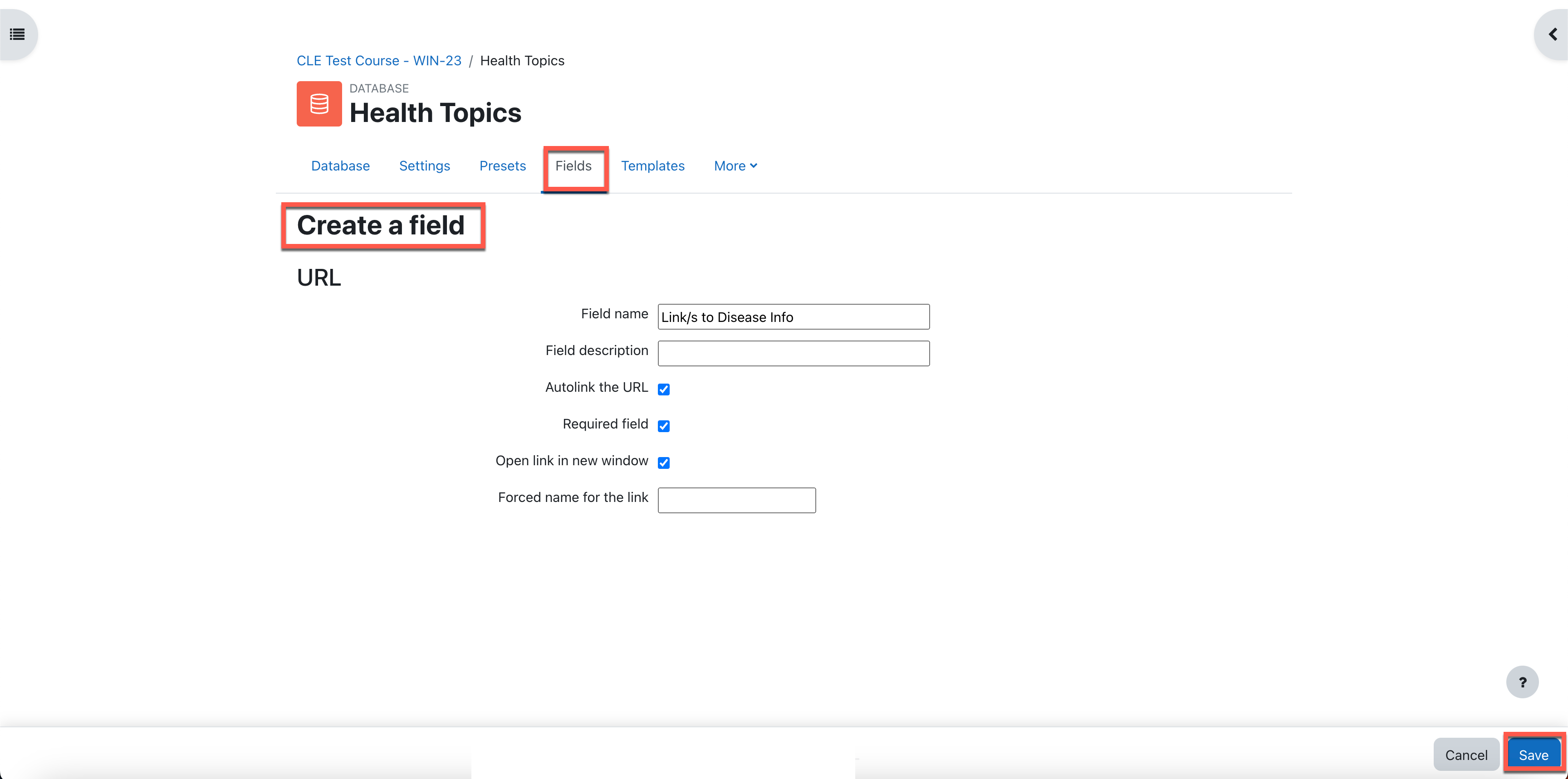The width and height of the screenshot is (1568, 779).
Task: Toggle Open link in new window checkbox
Action: (663, 463)
